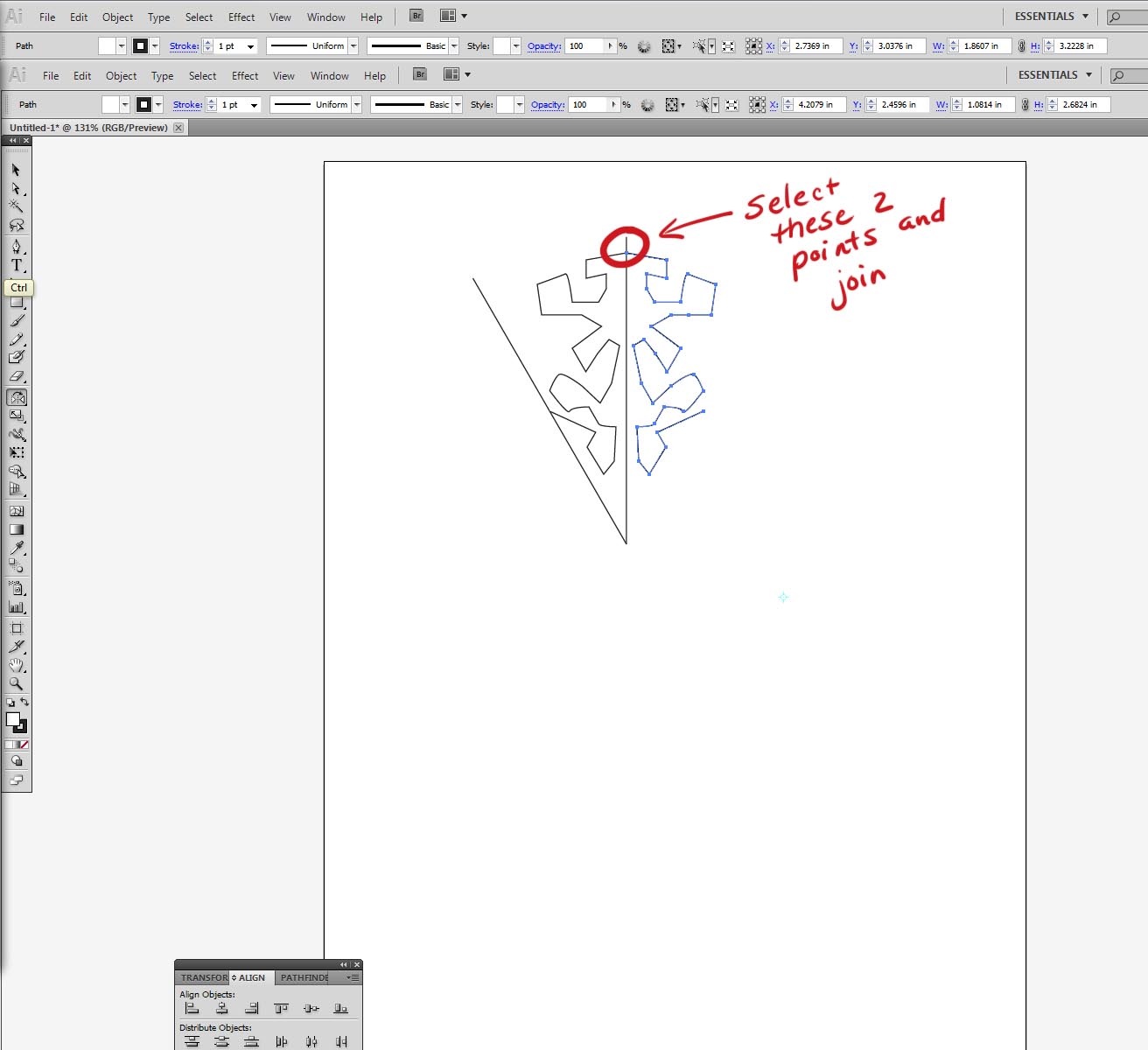Click Horizontal Align Left in the Align panel
The image size is (1148, 1050).
pyautogui.click(x=192, y=1008)
